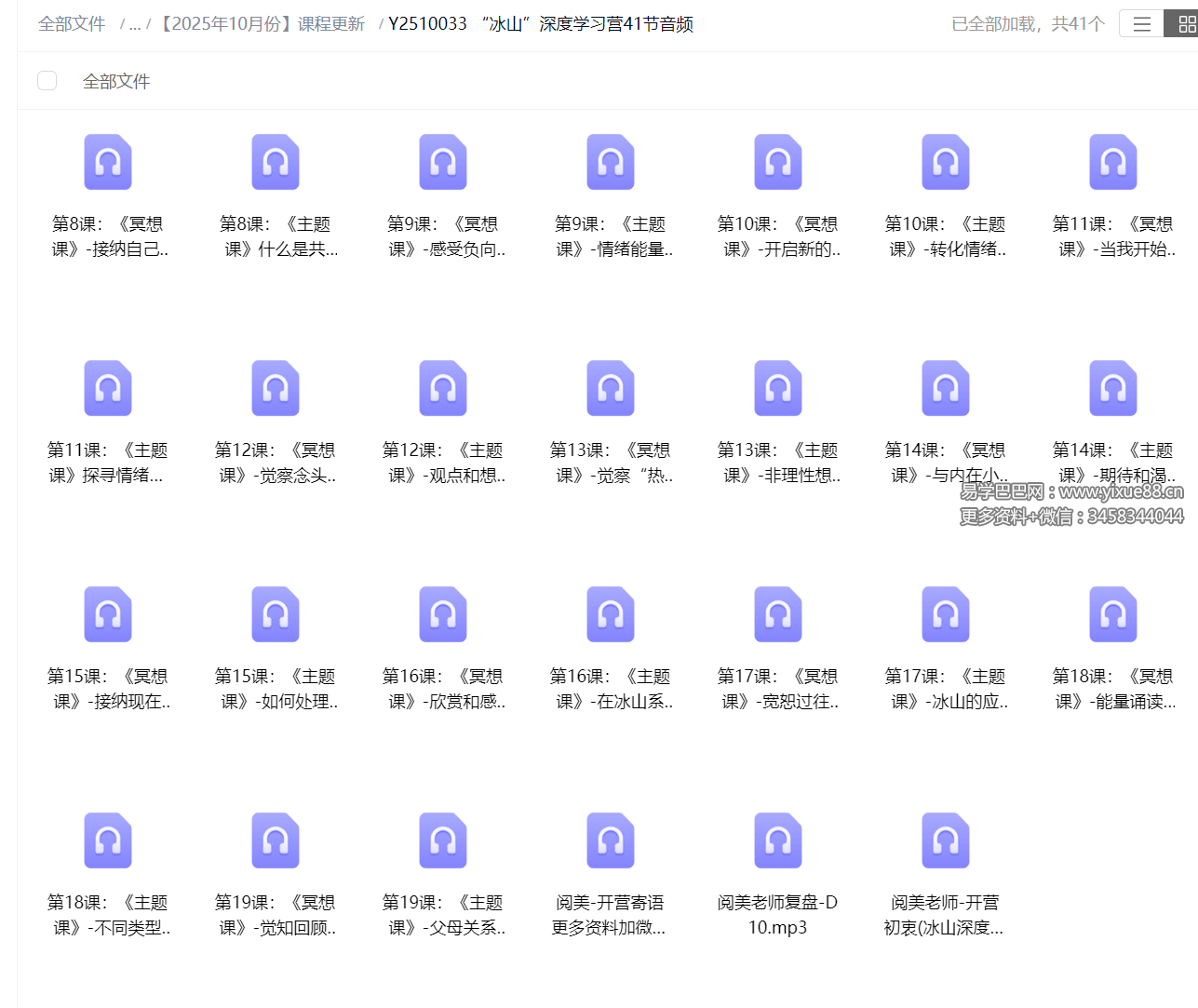The width and height of the screenshot is (1198, 1008).
Task: Click audio icon of 第8课《冥想课》接纳自己
Action: 107,162
